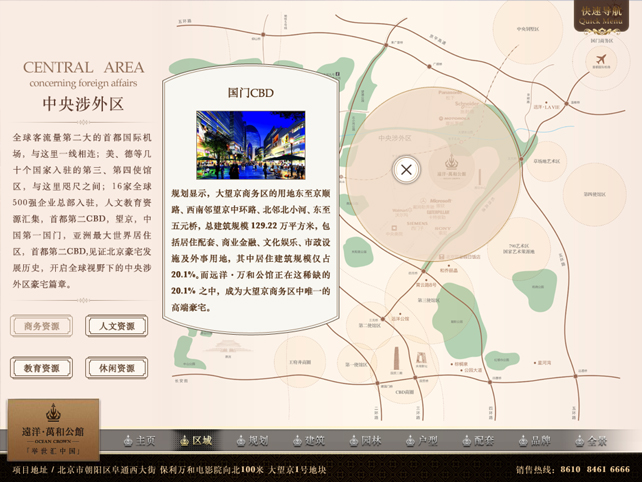Open the 品牌 tab

click(x=535, y=440)
